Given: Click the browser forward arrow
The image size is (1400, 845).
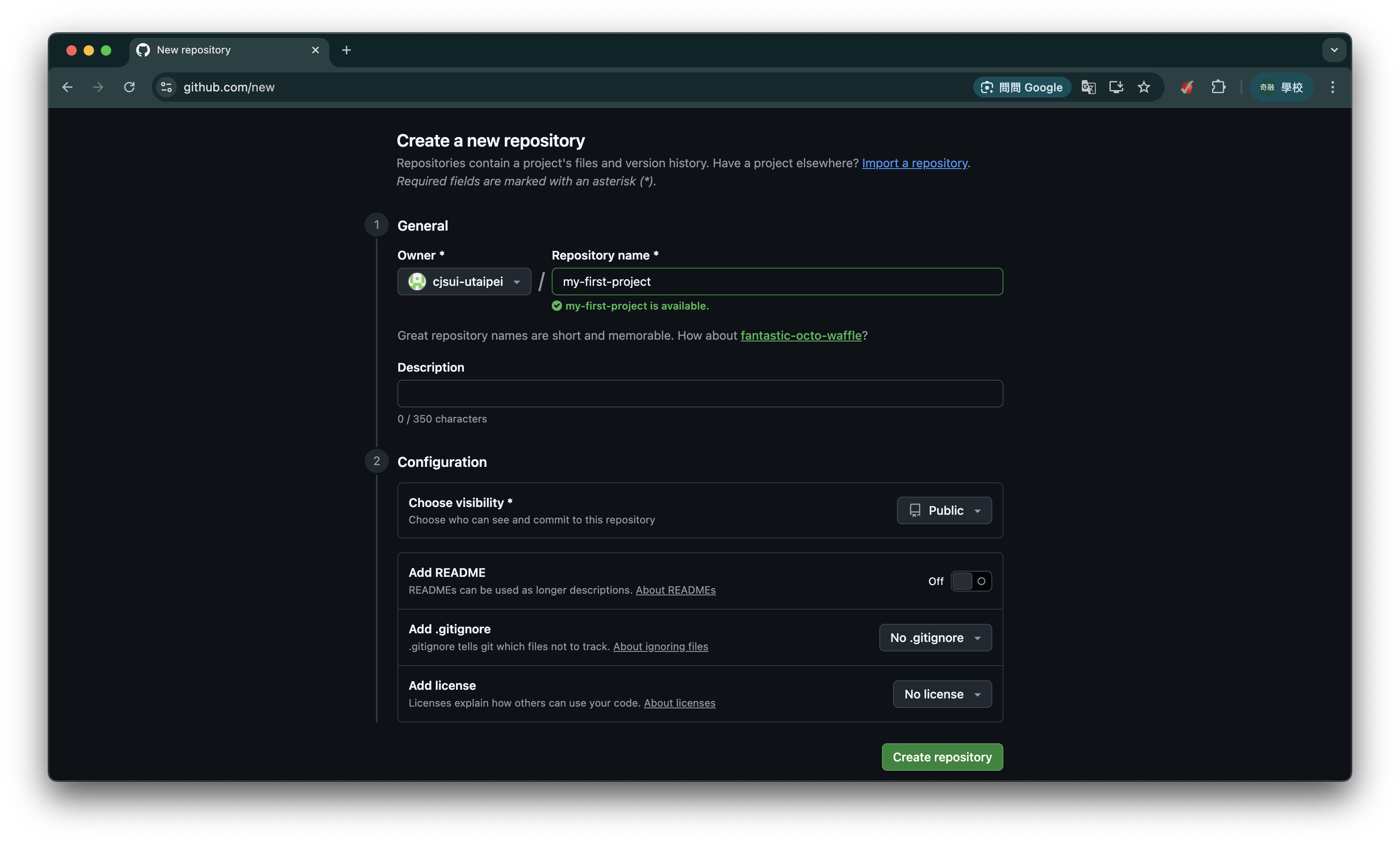Looking at the screenshot, I should 98,87.
